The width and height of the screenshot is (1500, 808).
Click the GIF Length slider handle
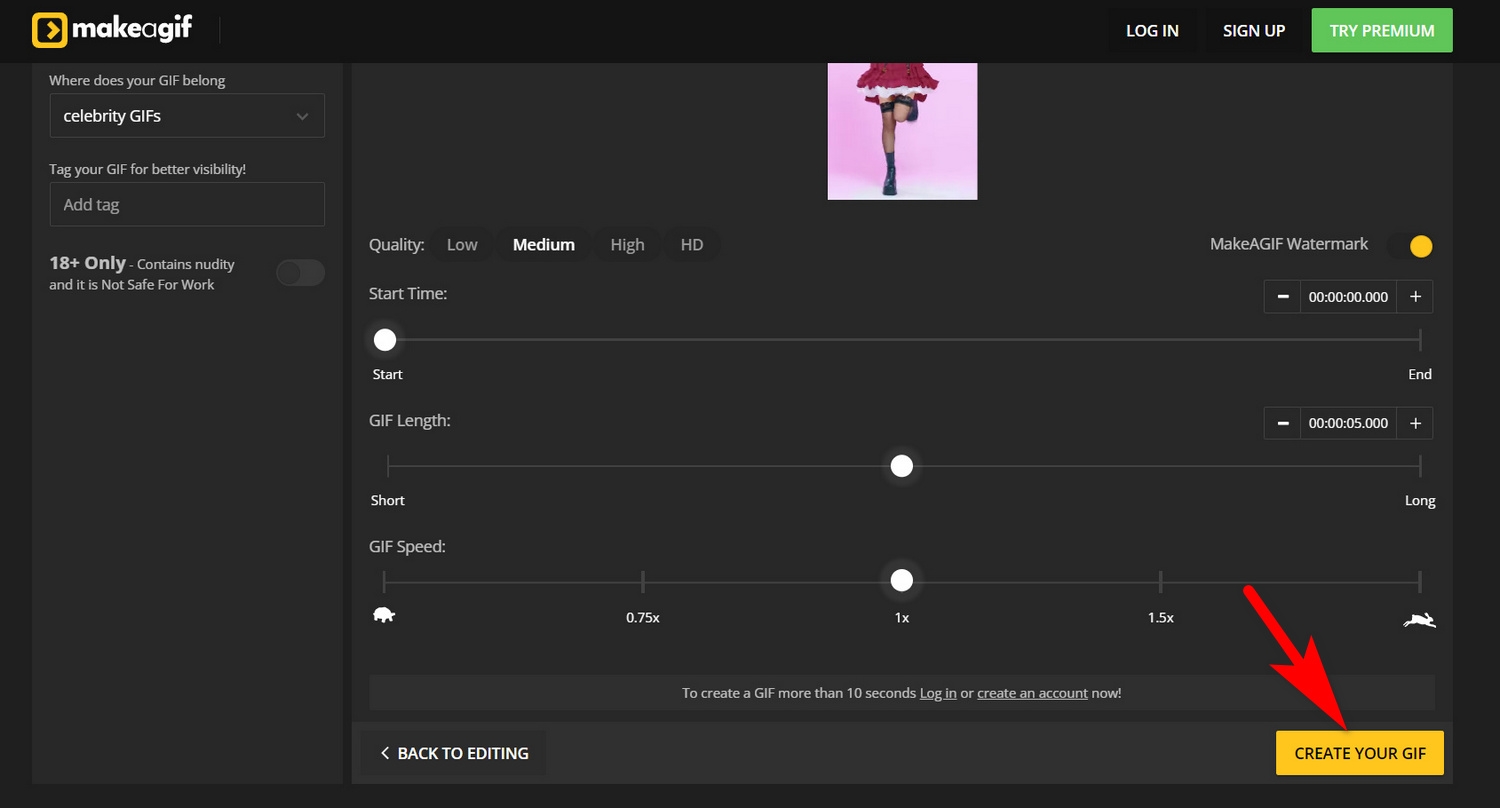coord(902,466)
